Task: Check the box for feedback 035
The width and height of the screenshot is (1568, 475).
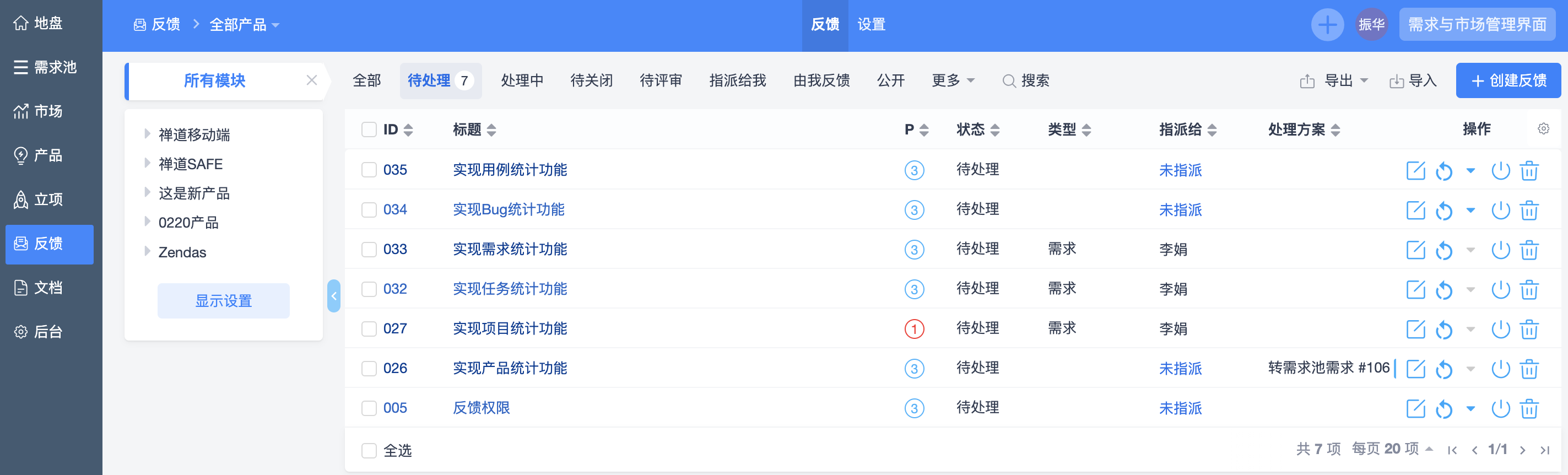Action: point(369,170)
